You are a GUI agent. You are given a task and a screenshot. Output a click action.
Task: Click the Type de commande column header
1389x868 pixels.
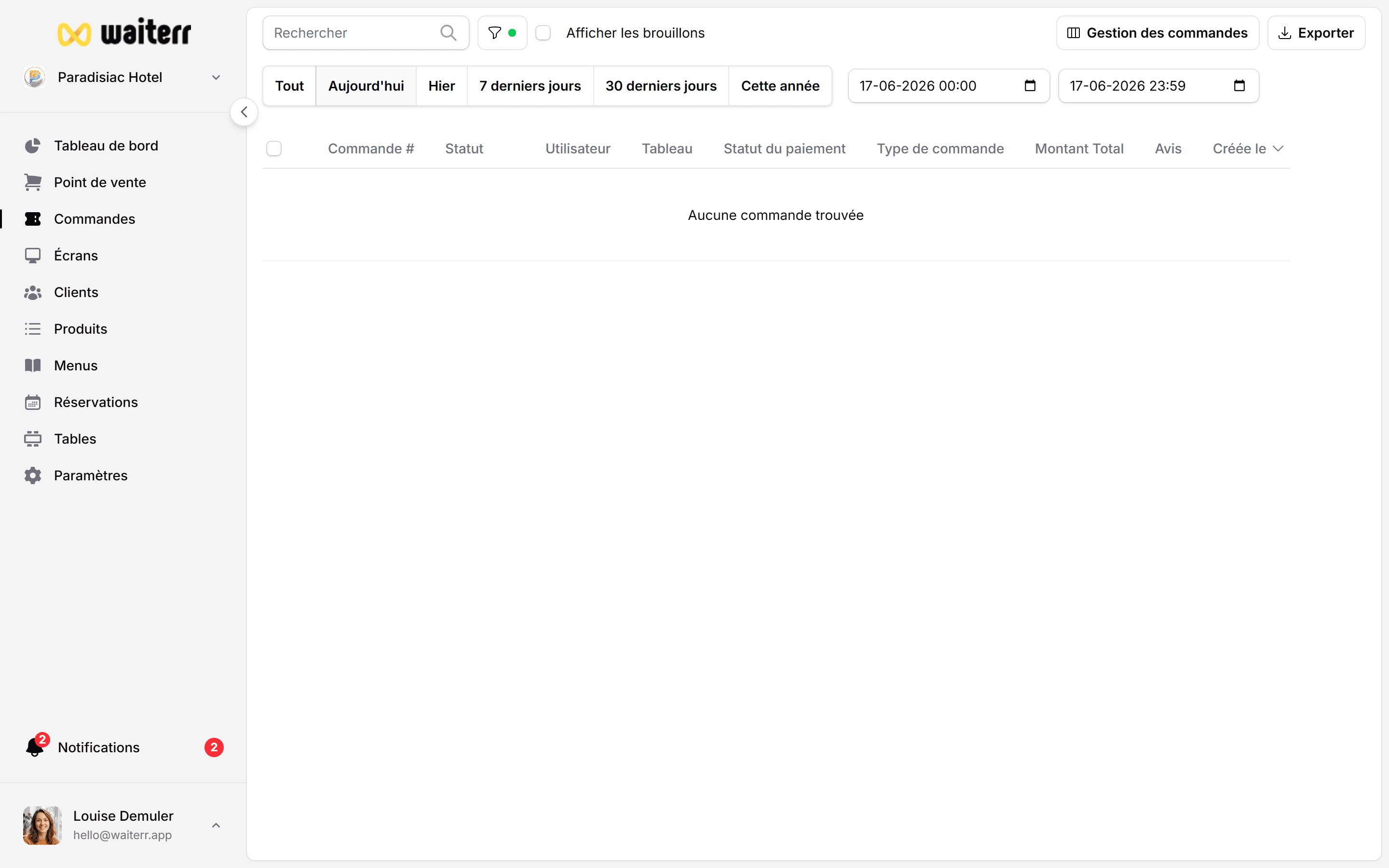pyautogui.click(x=940, y=149)
